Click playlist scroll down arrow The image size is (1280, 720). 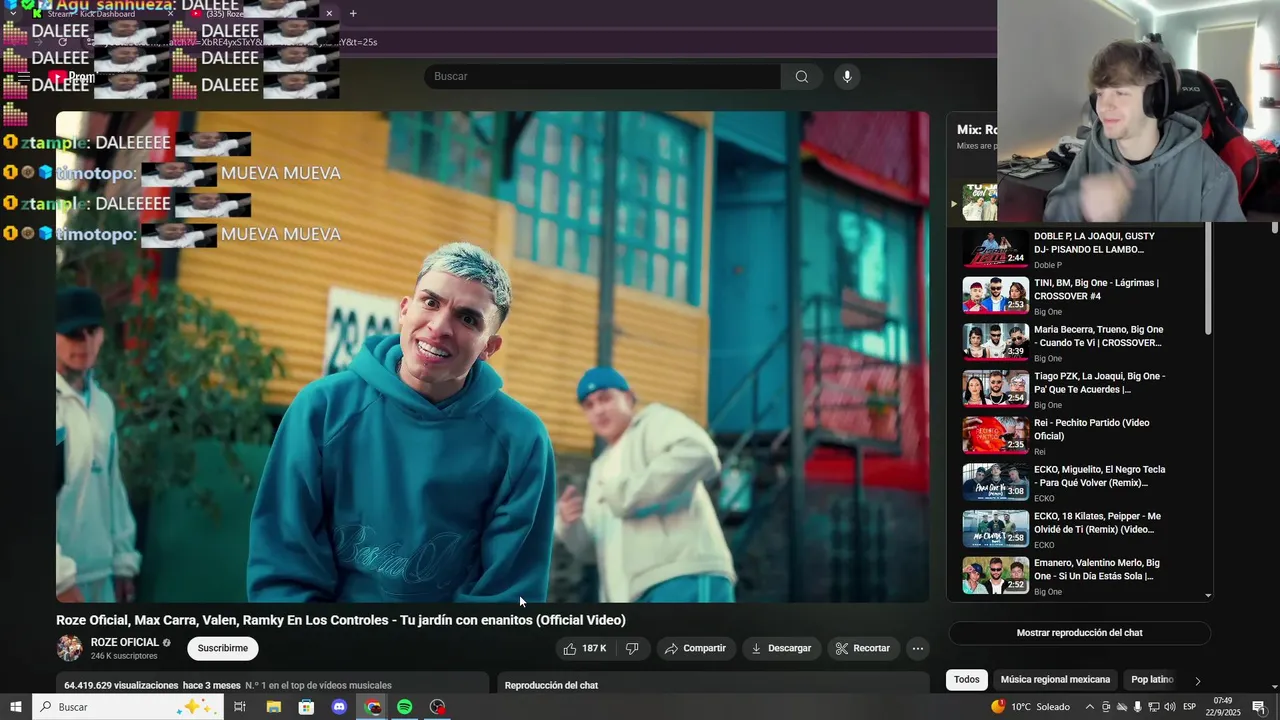(x=1208, y=596)
